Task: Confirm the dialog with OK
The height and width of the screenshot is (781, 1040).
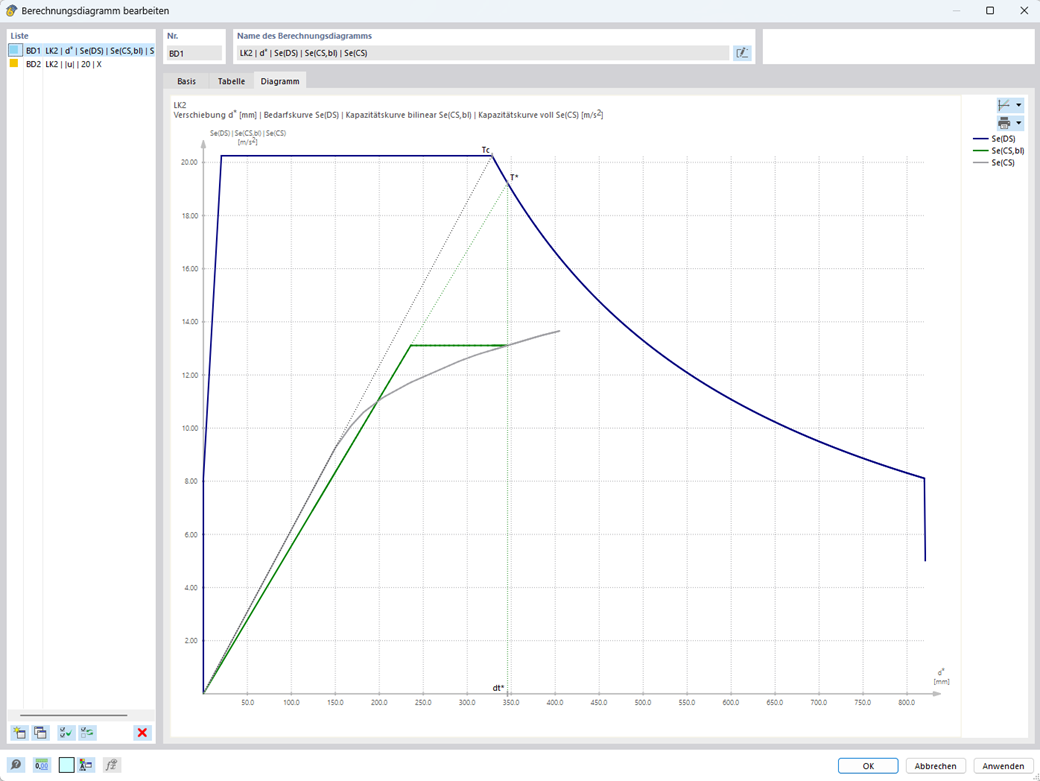Action: point(868,766)
